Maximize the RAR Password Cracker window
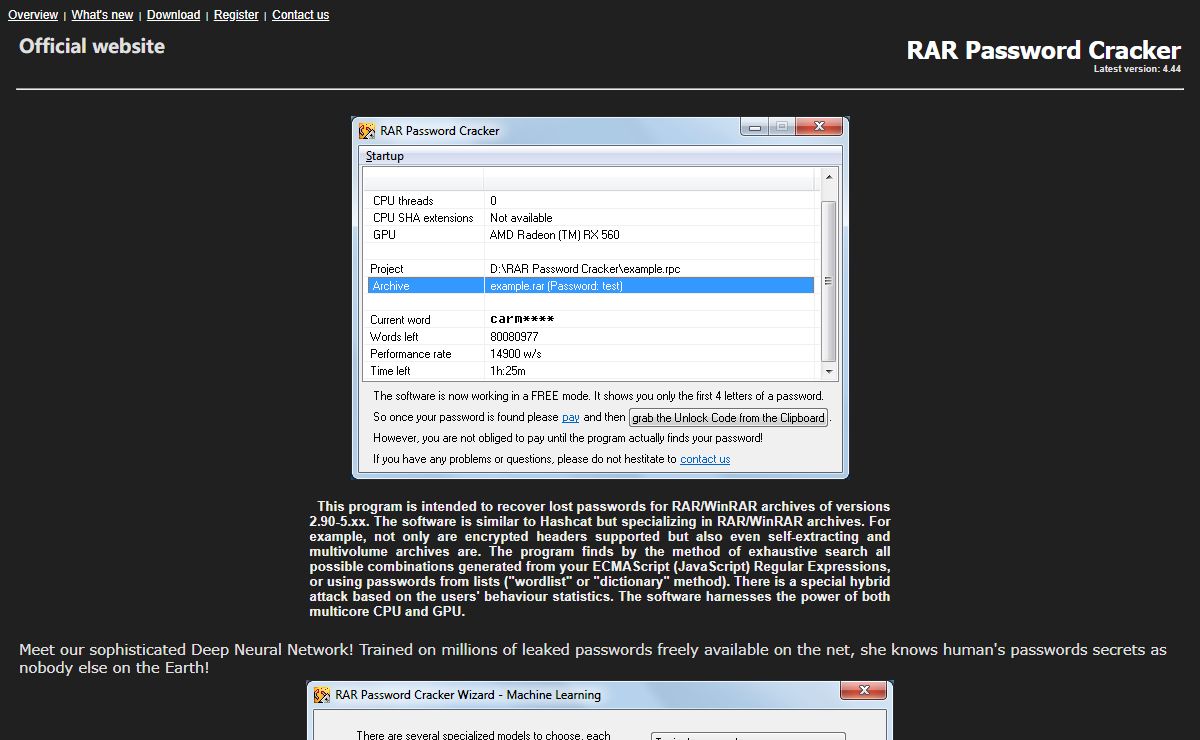This screenshot has height=740, width=1200. pos(782,127)
